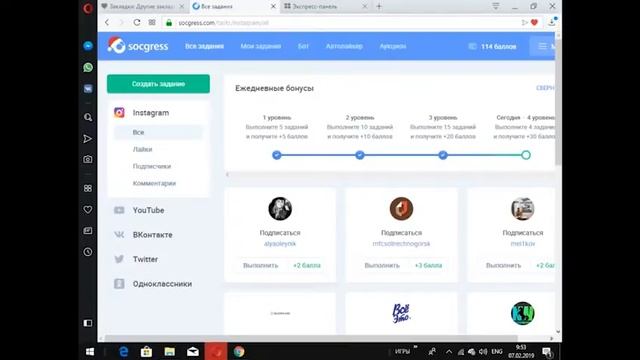The image size is (640, 360).
Task: Switch to the Закладки tab
Action: 143,7
